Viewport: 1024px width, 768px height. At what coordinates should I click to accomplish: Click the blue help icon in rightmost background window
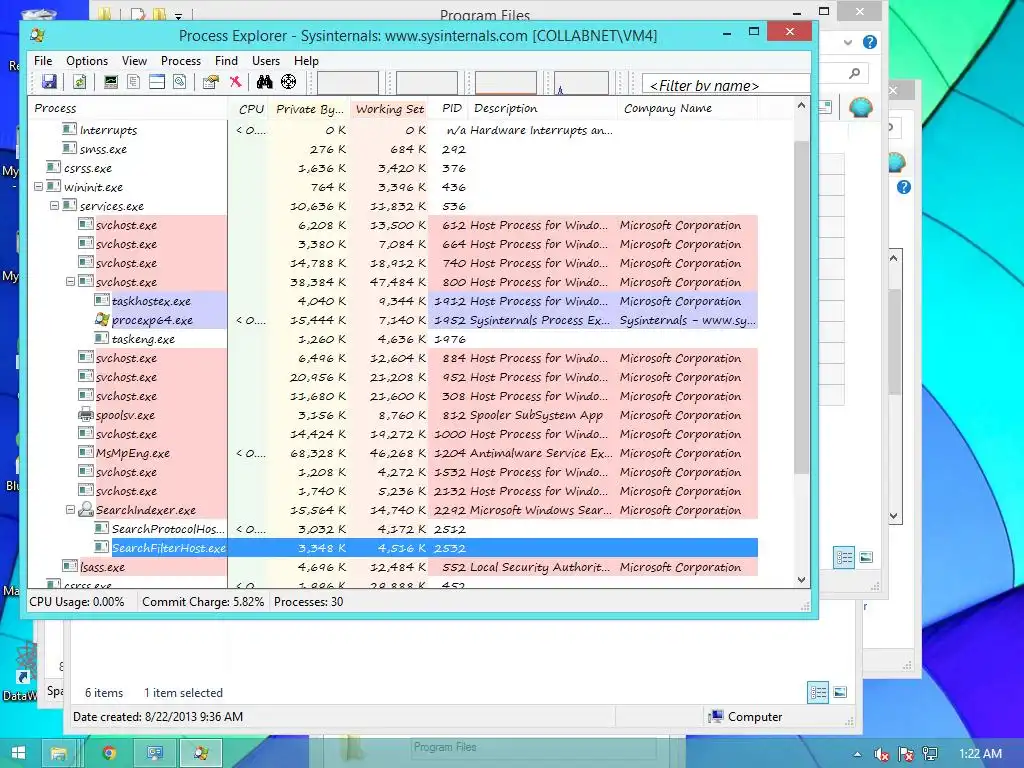pos(904,187)
